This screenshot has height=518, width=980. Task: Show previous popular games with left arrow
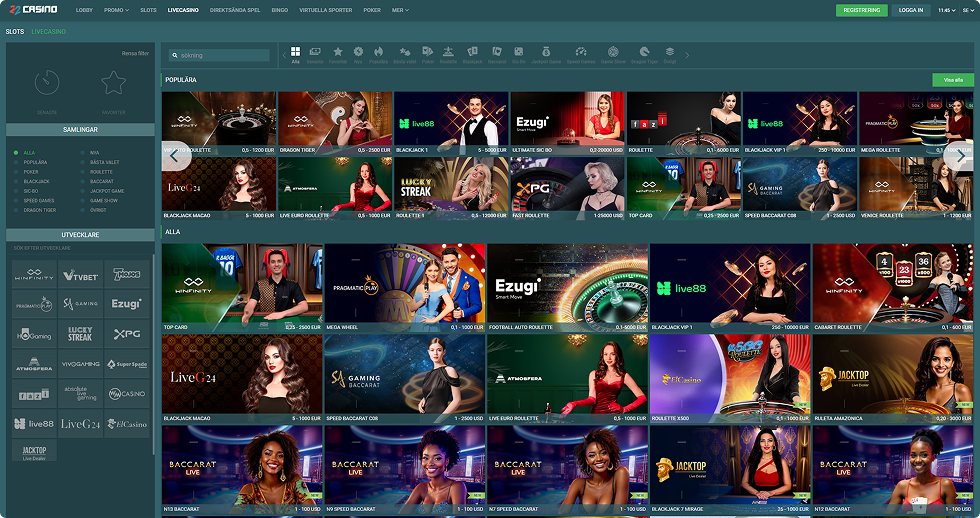click(174, 156)
